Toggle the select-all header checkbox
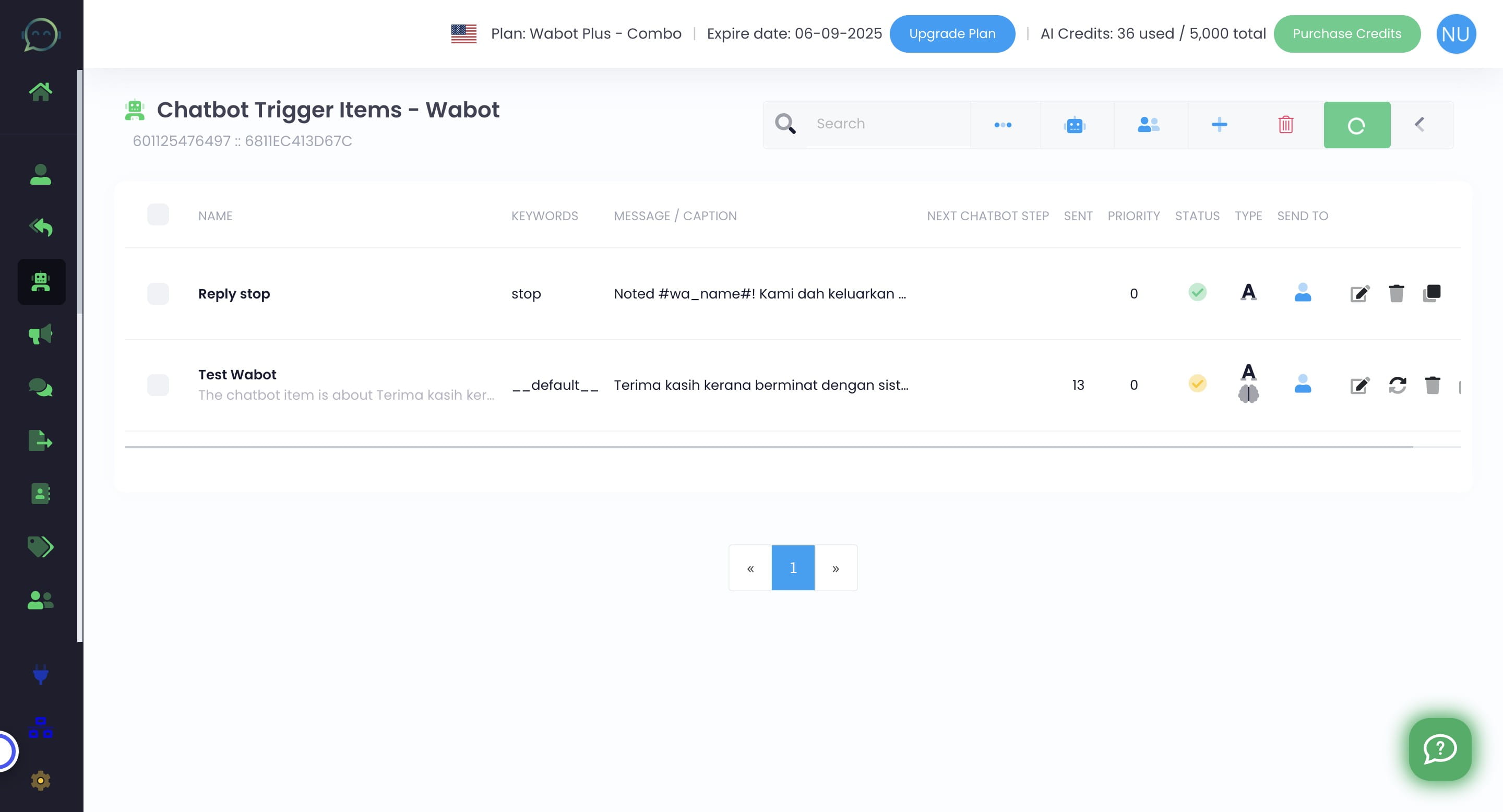The image size is (1503, 812). click(x=158, y=214)
